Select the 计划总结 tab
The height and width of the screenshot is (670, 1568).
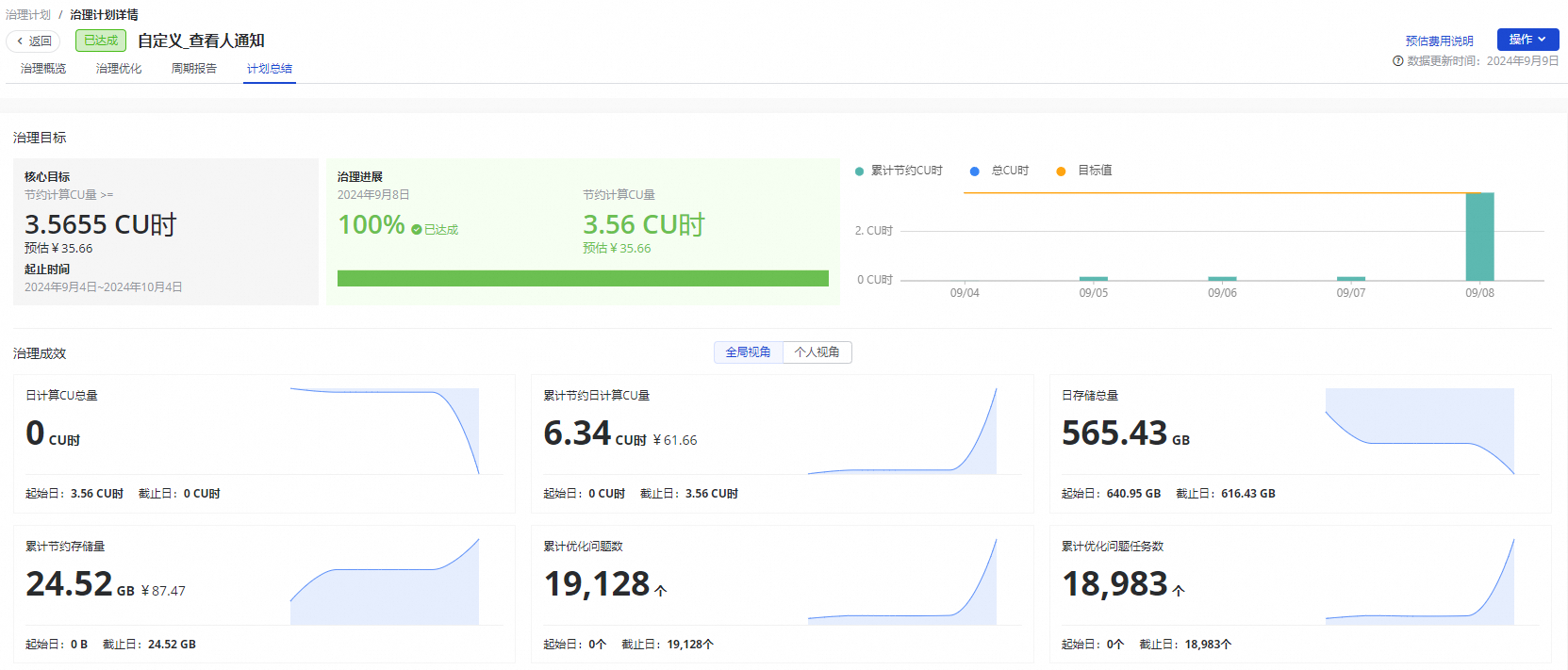pyautogui.click(x=270, y=69)
